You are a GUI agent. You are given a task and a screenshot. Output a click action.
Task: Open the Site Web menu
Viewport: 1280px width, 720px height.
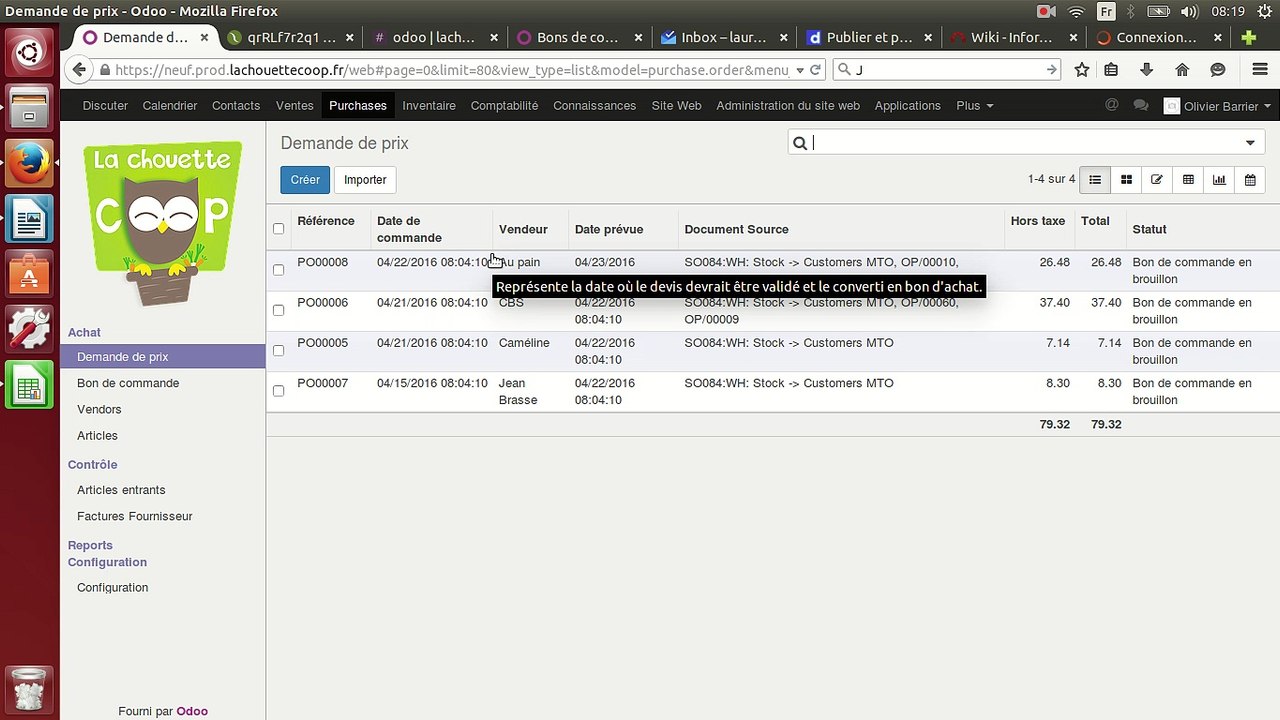click(676, 105)
